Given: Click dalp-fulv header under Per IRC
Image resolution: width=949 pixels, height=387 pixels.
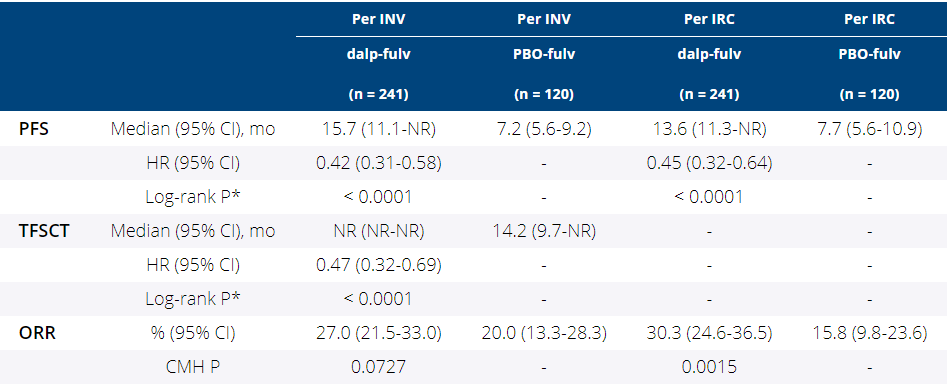Looking at the screenshot, I should click(709, 54).
